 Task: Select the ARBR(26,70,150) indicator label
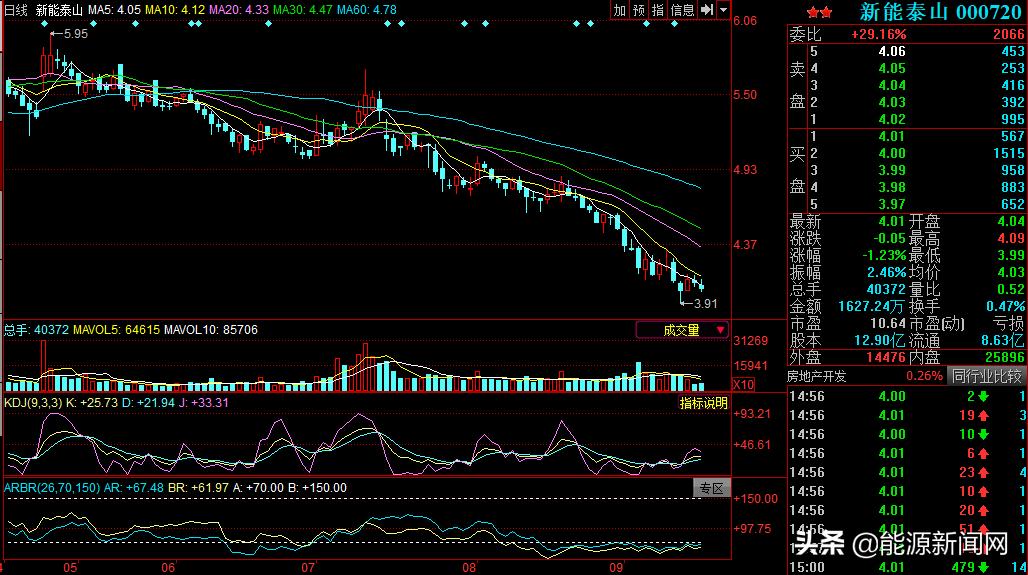[x=52, y=487]
